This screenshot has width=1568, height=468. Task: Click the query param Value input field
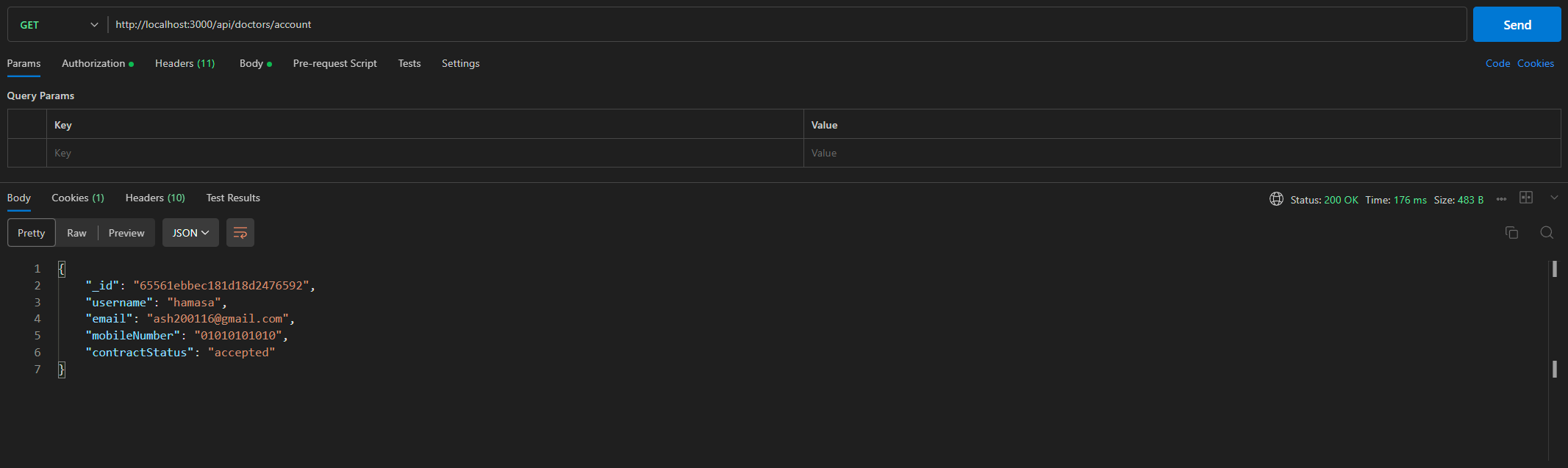pos(1182,153)
